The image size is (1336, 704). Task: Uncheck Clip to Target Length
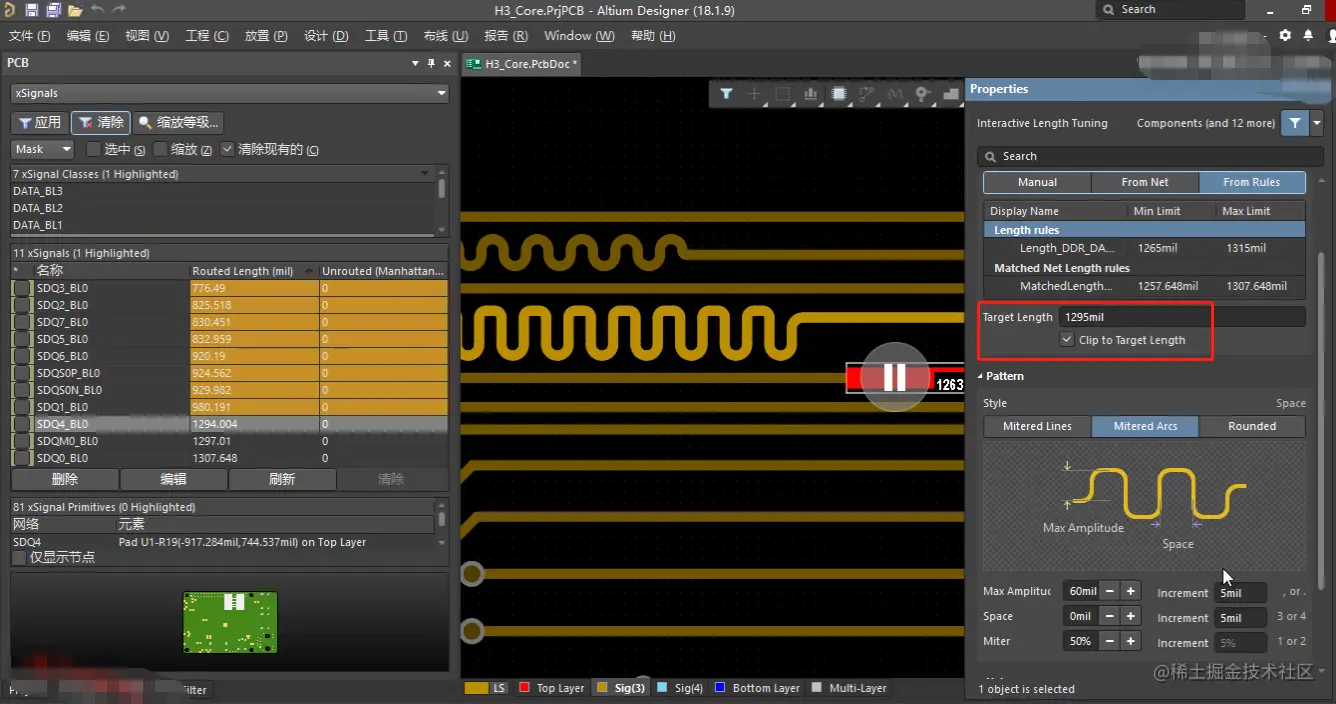(x=1068, y=340)
